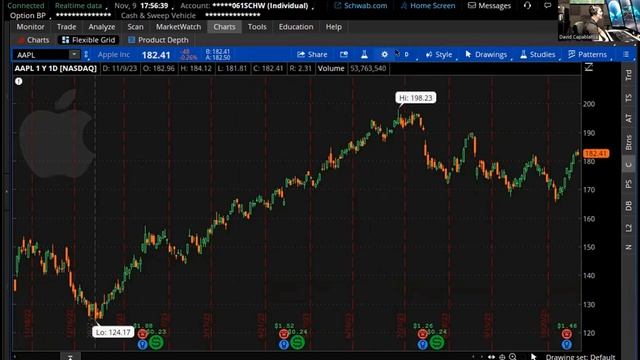Click the chart hamburger menu icon

point(626,54)
